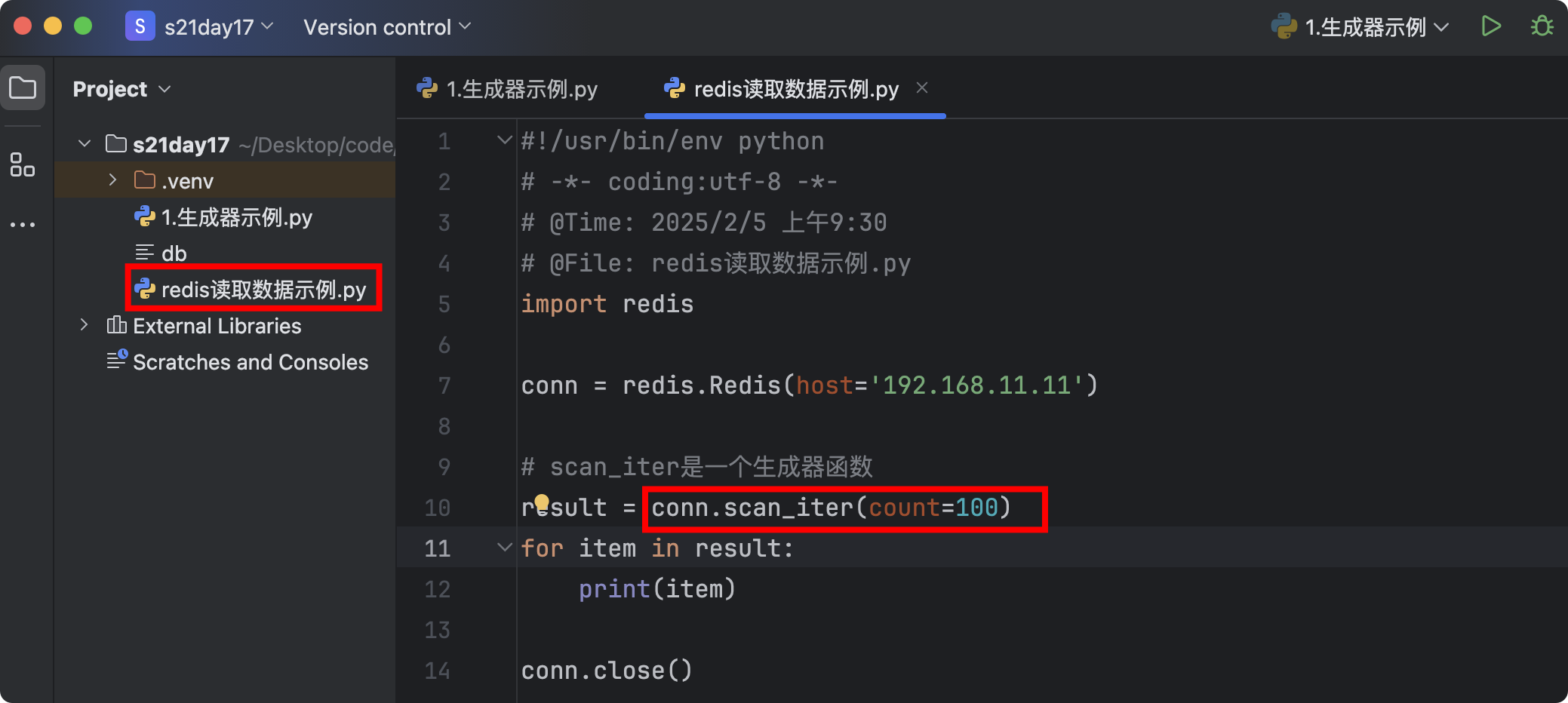Select 1.生成器示例.py in project tree

tap(223, 217)
